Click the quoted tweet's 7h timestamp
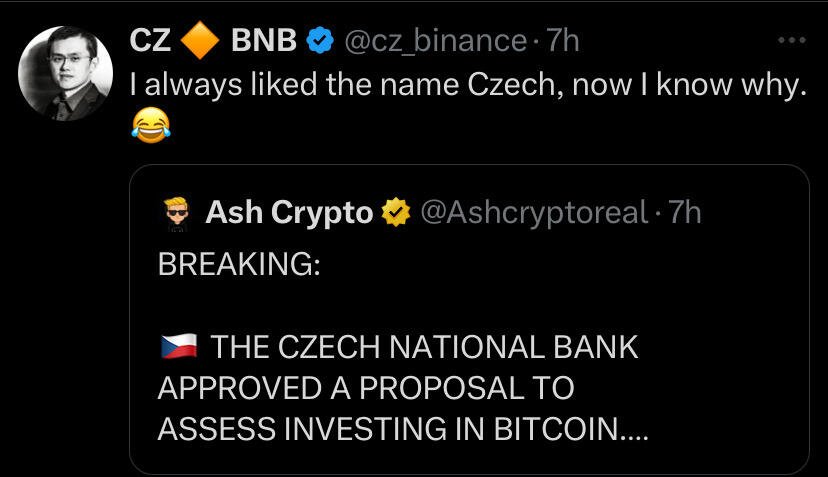This screenshot has height=477, width=828. [685, 212]
